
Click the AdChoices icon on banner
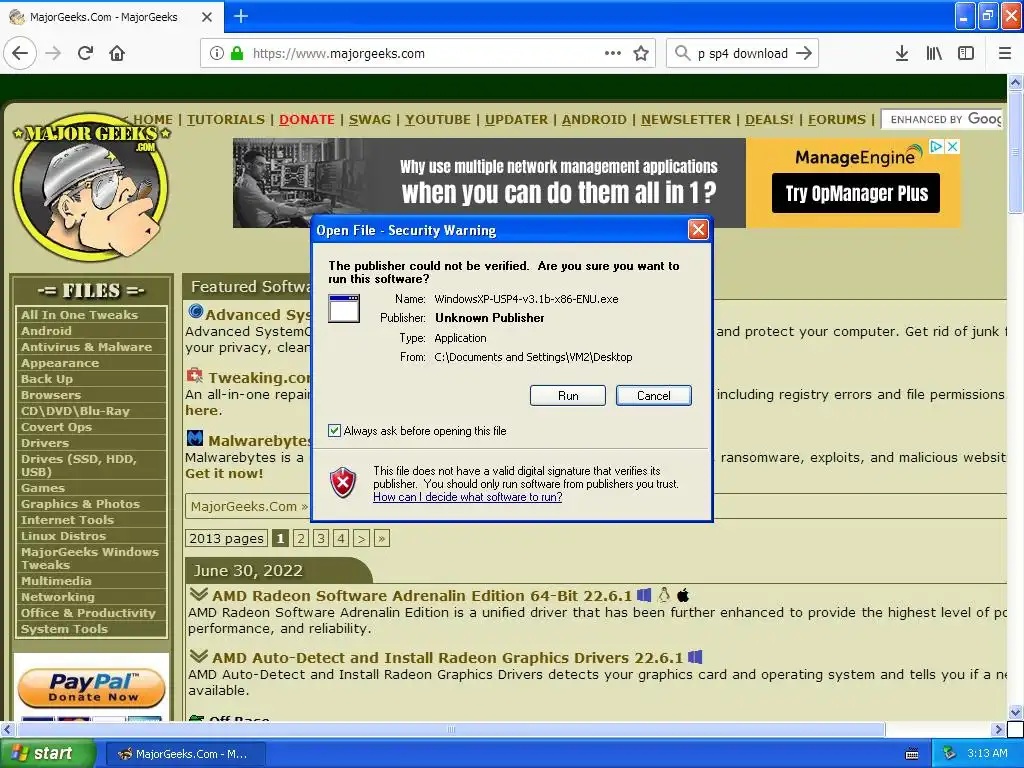[x=936, y=146]
